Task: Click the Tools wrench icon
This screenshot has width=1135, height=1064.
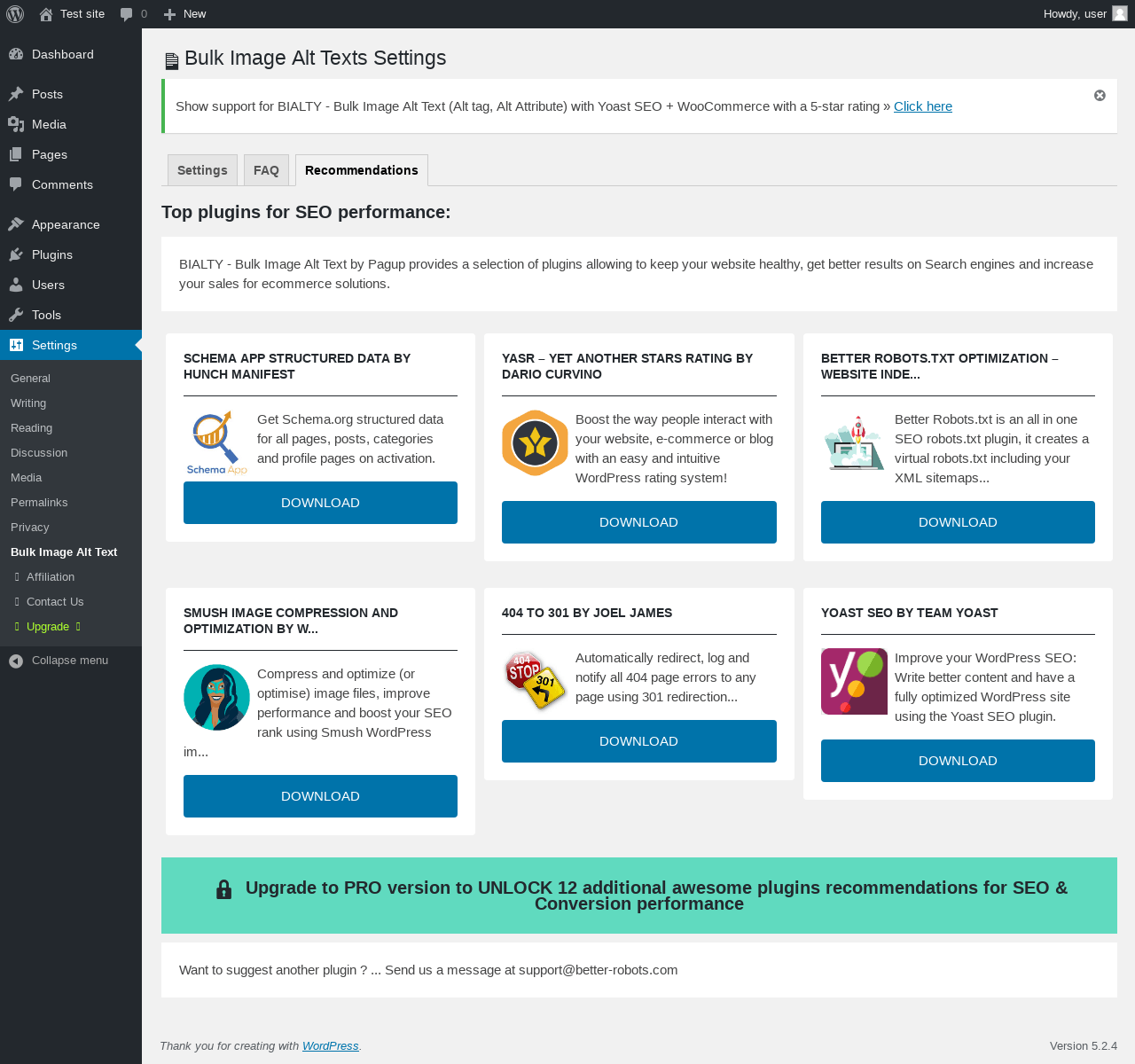Action: [x=16, y=315]
